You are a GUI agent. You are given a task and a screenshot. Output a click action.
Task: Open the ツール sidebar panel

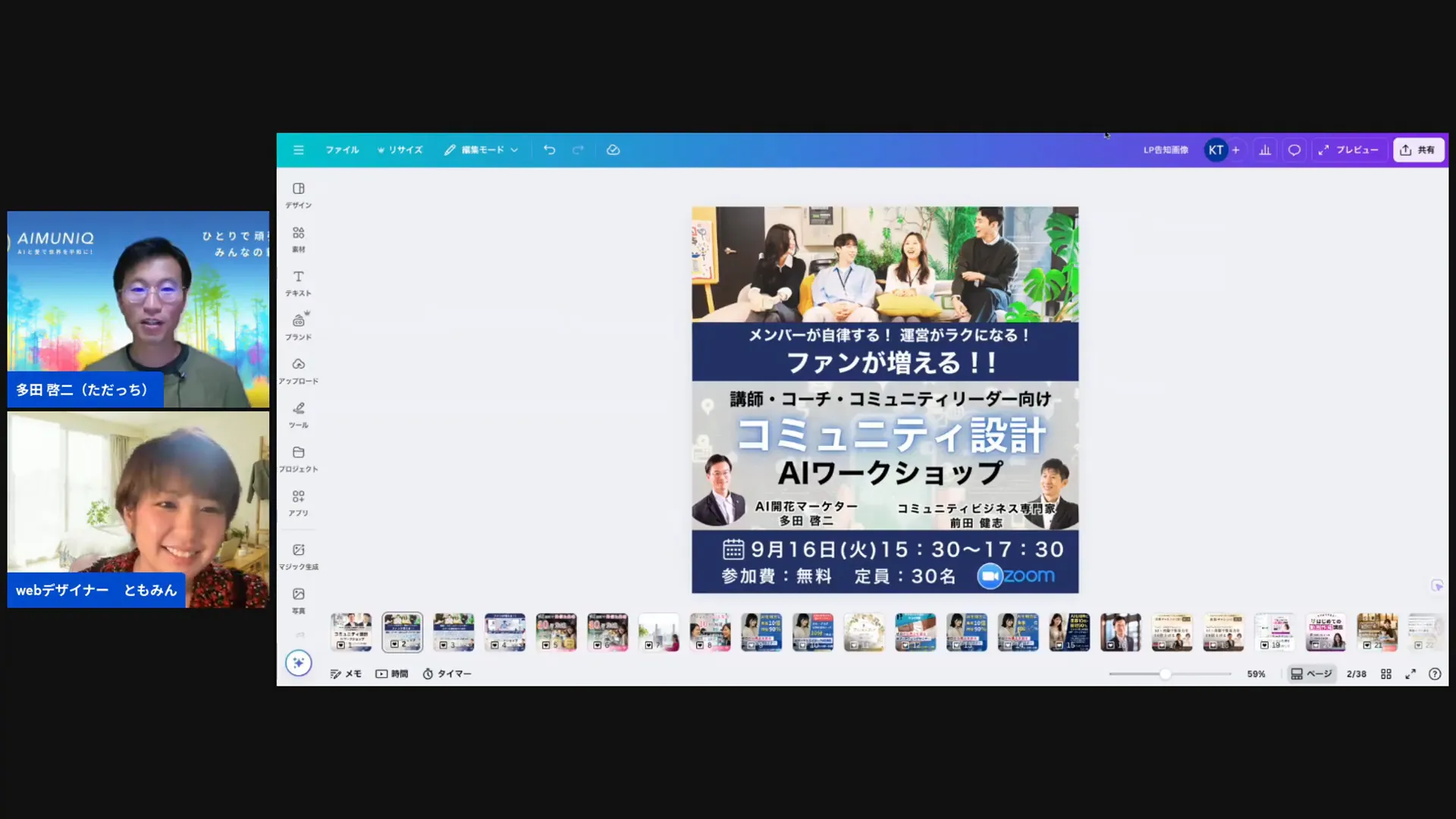tap(299, 415)
